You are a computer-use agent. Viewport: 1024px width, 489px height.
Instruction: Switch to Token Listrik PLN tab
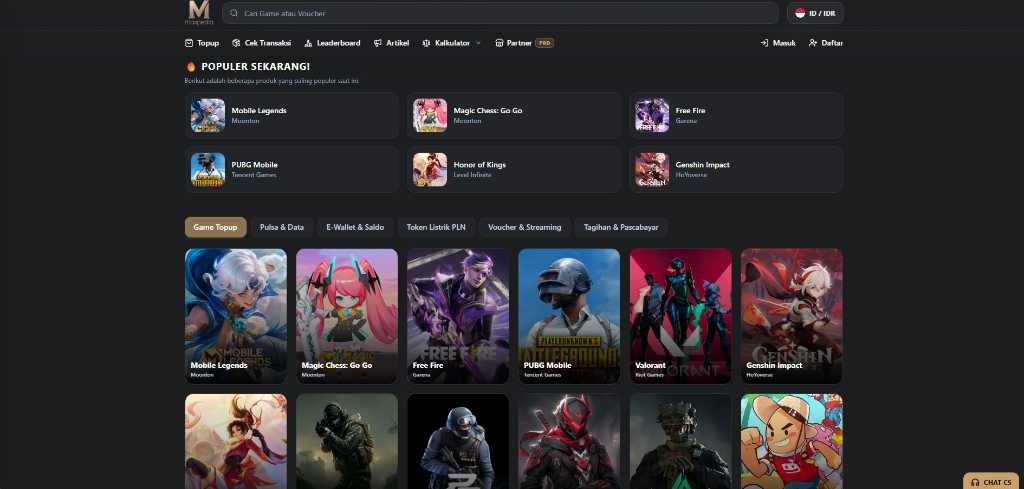pyautogui.click(x=436, y=227)
